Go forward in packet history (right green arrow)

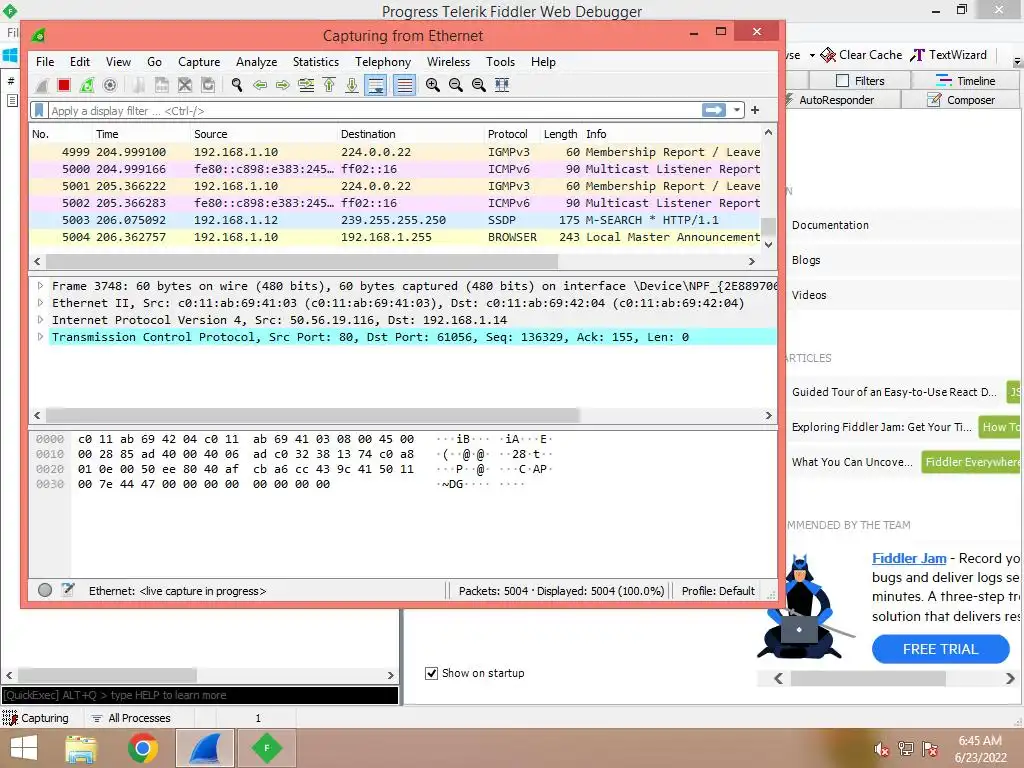[283, 85]
